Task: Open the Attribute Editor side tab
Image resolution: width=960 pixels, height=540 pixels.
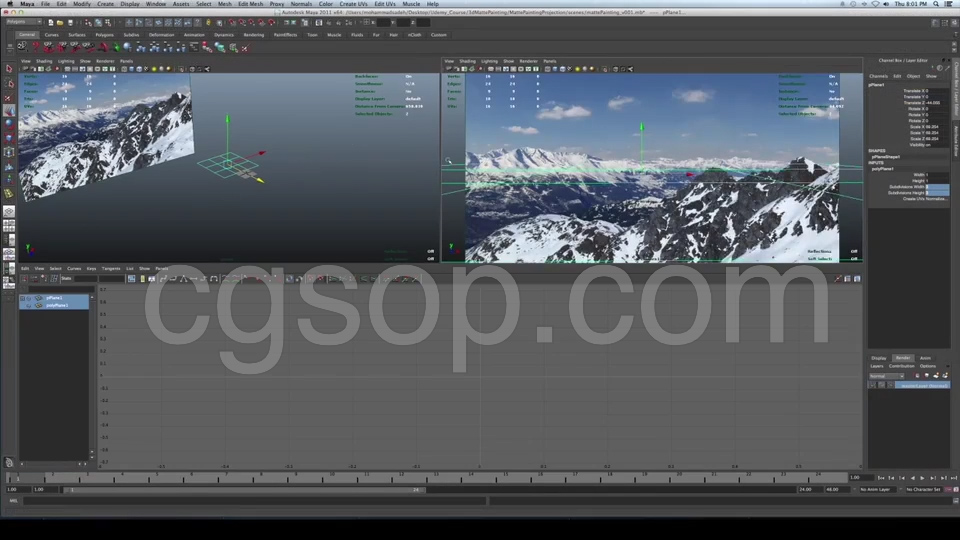Action: [x=956, y=141]
